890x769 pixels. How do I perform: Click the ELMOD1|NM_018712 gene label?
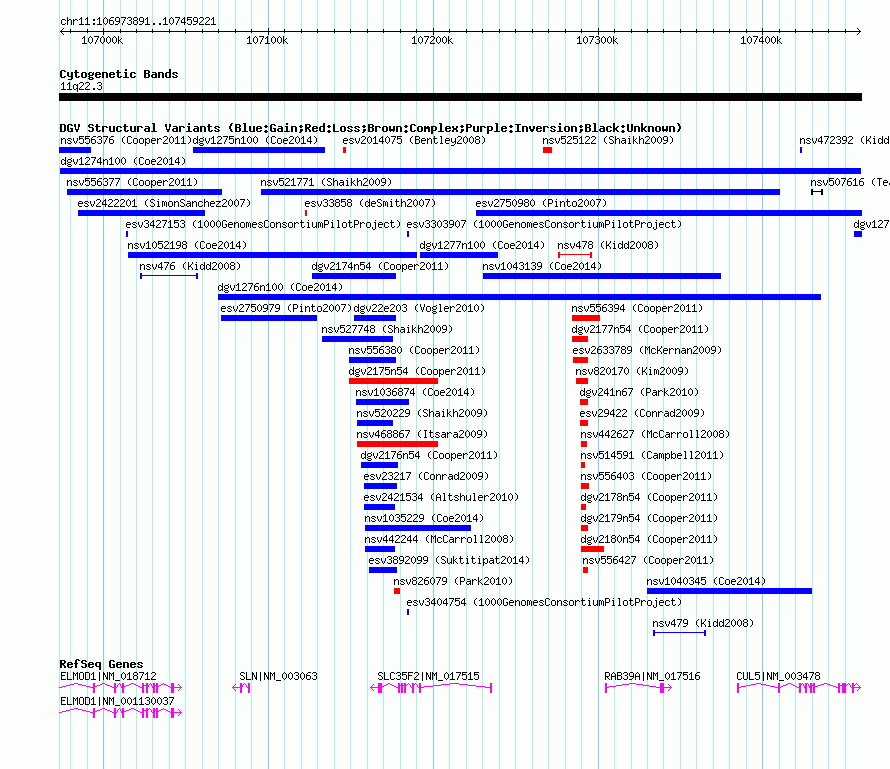click(x=108, y=676)
